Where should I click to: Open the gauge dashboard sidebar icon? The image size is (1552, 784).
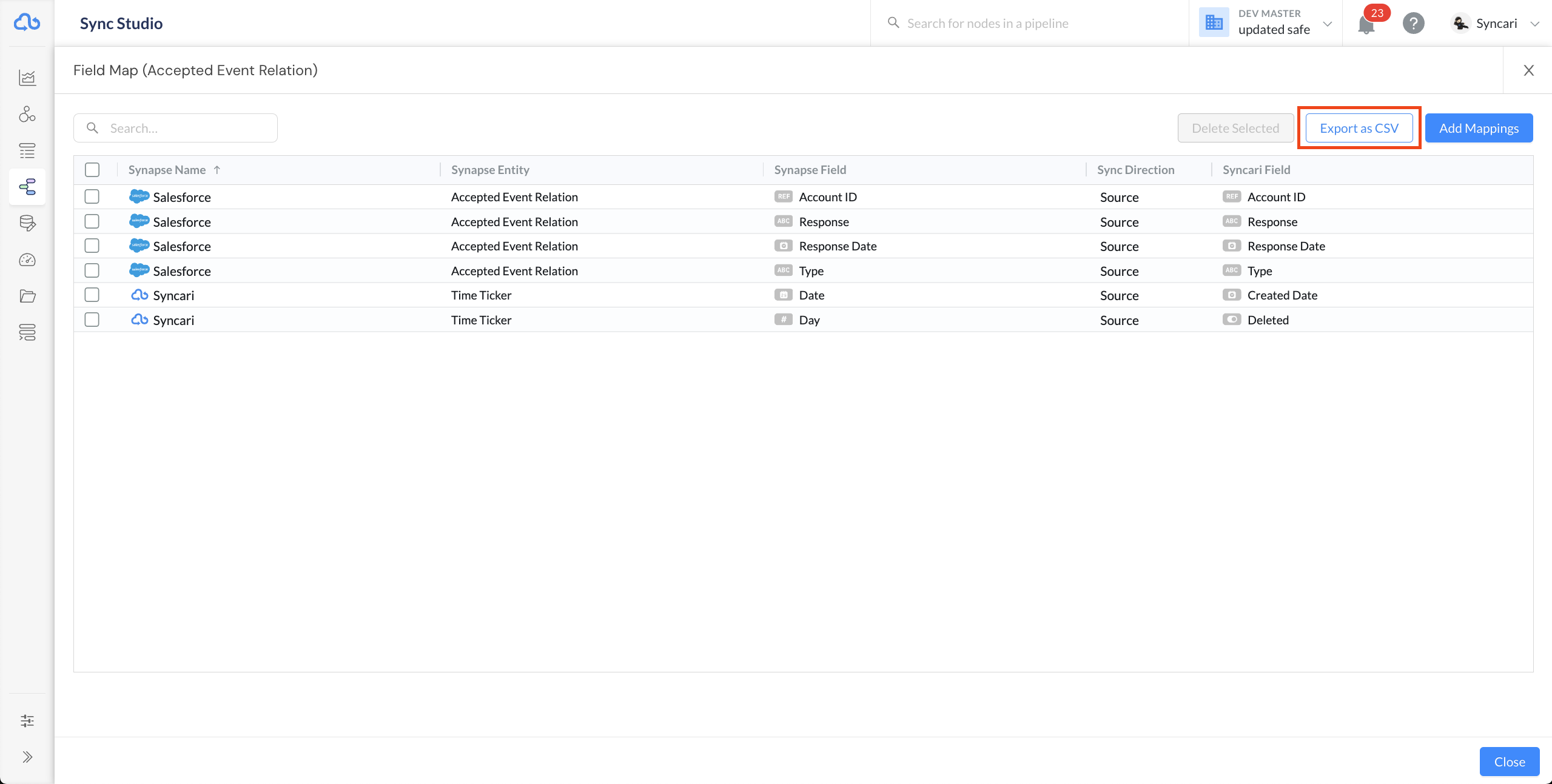(27, 260)
